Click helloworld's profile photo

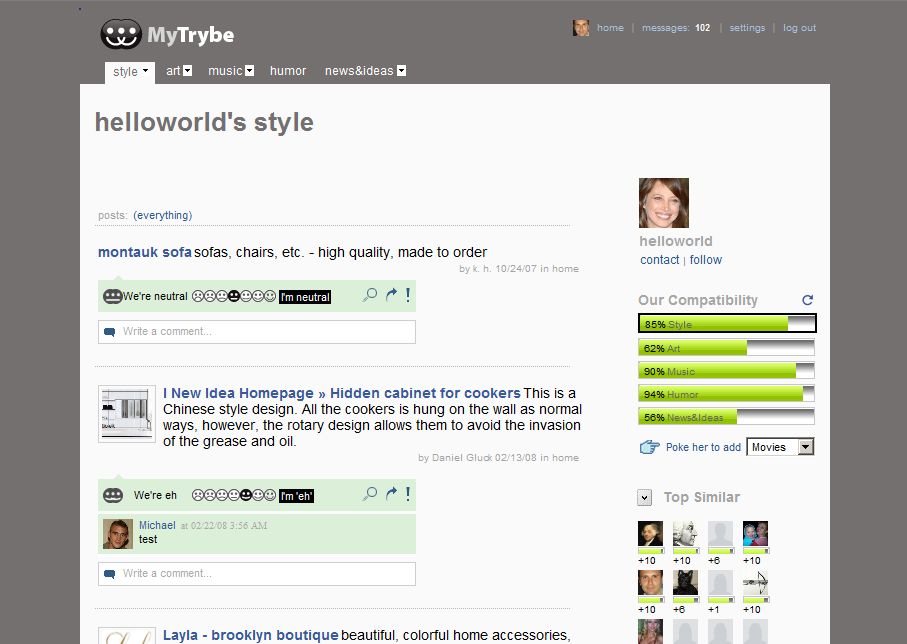pos(663,203)
